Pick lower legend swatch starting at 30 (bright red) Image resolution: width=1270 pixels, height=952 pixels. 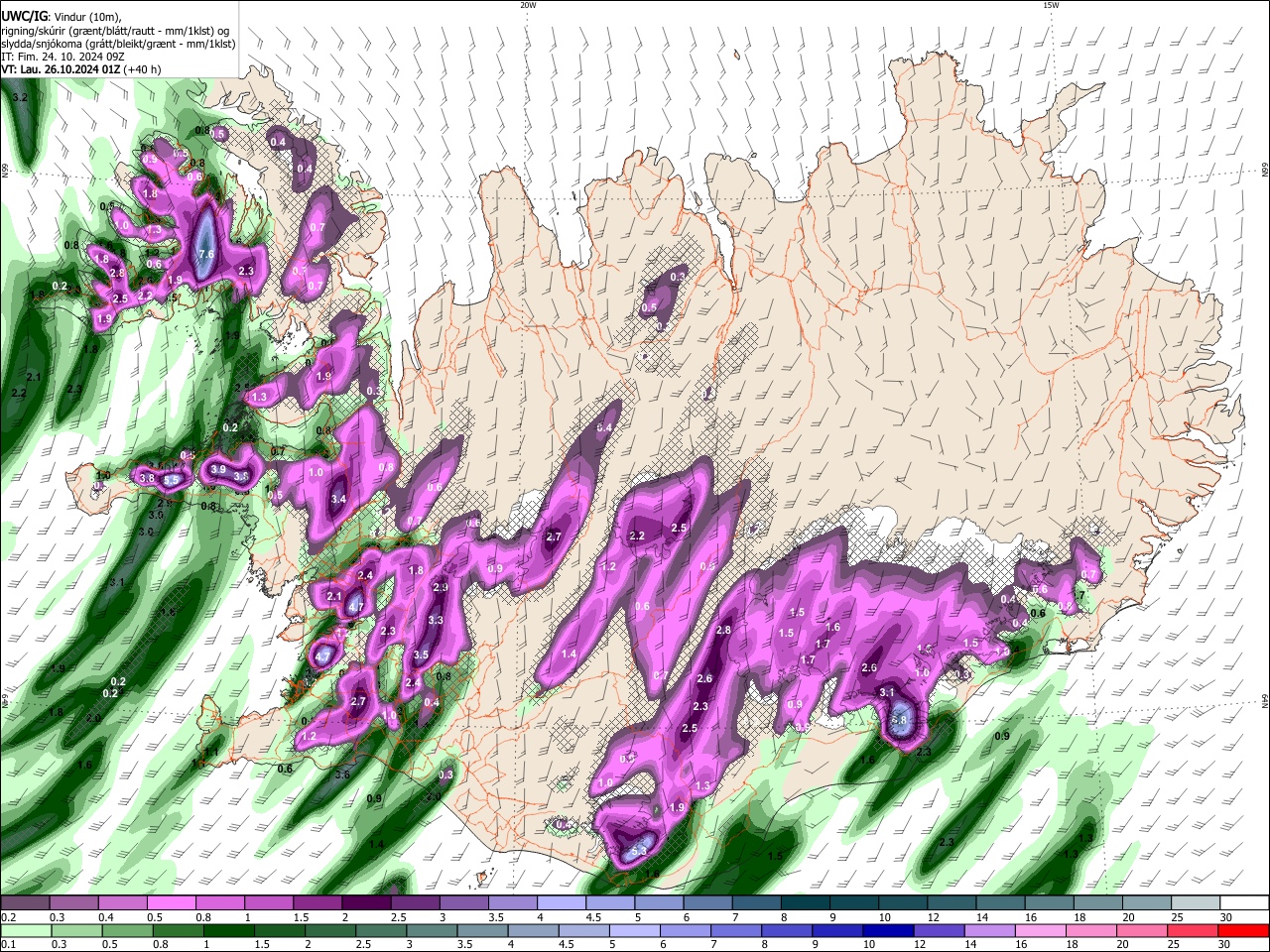(1245, 930)
